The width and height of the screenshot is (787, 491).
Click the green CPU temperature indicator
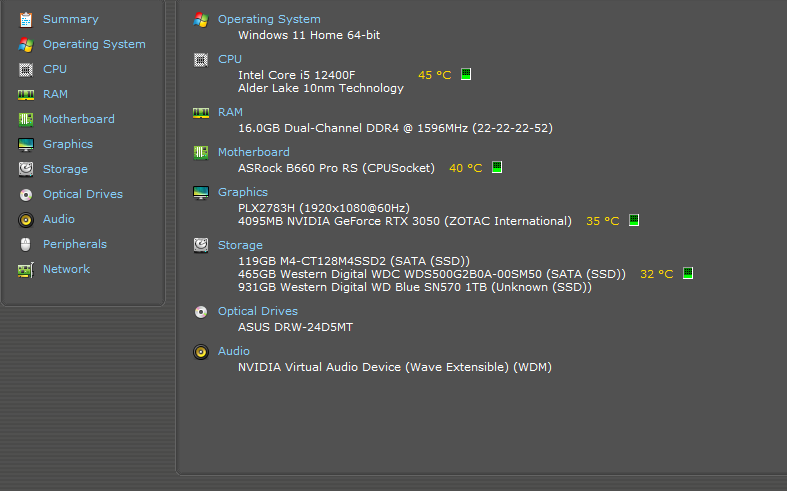click(x=466, y=74)
